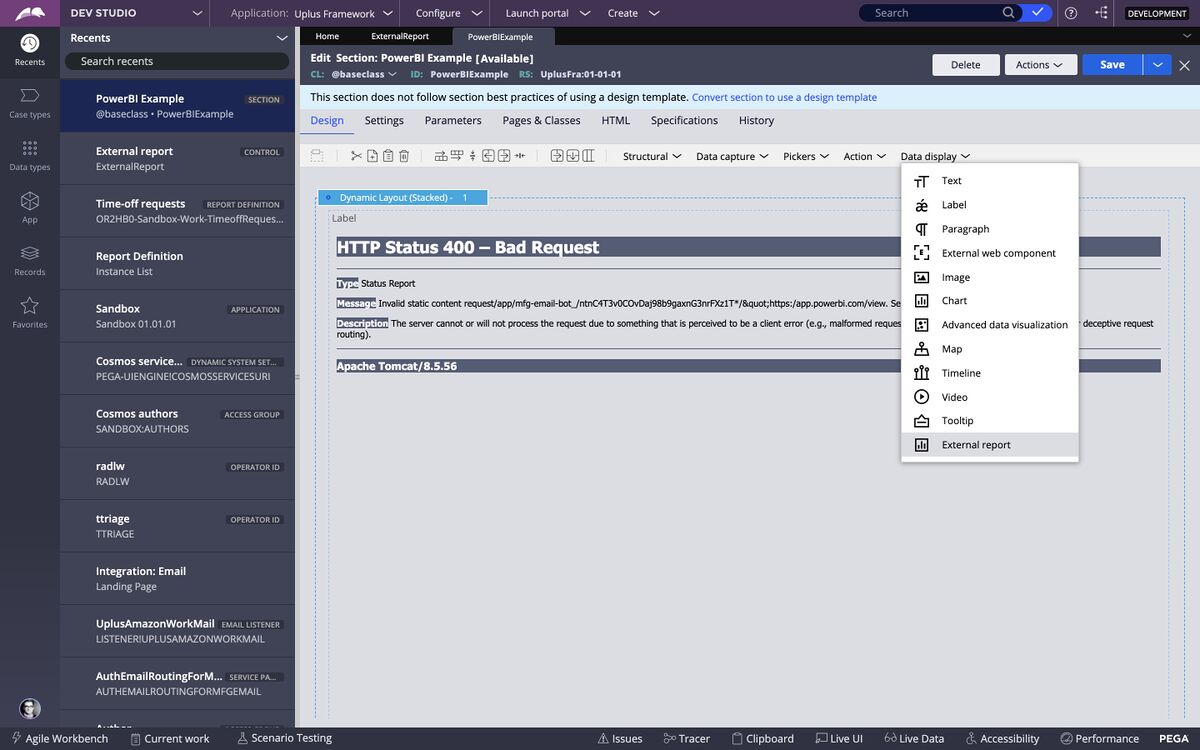Click the paste clipboard icon in toolbar
Screen dimensions: 1200x750
click(x=388, y=156)
